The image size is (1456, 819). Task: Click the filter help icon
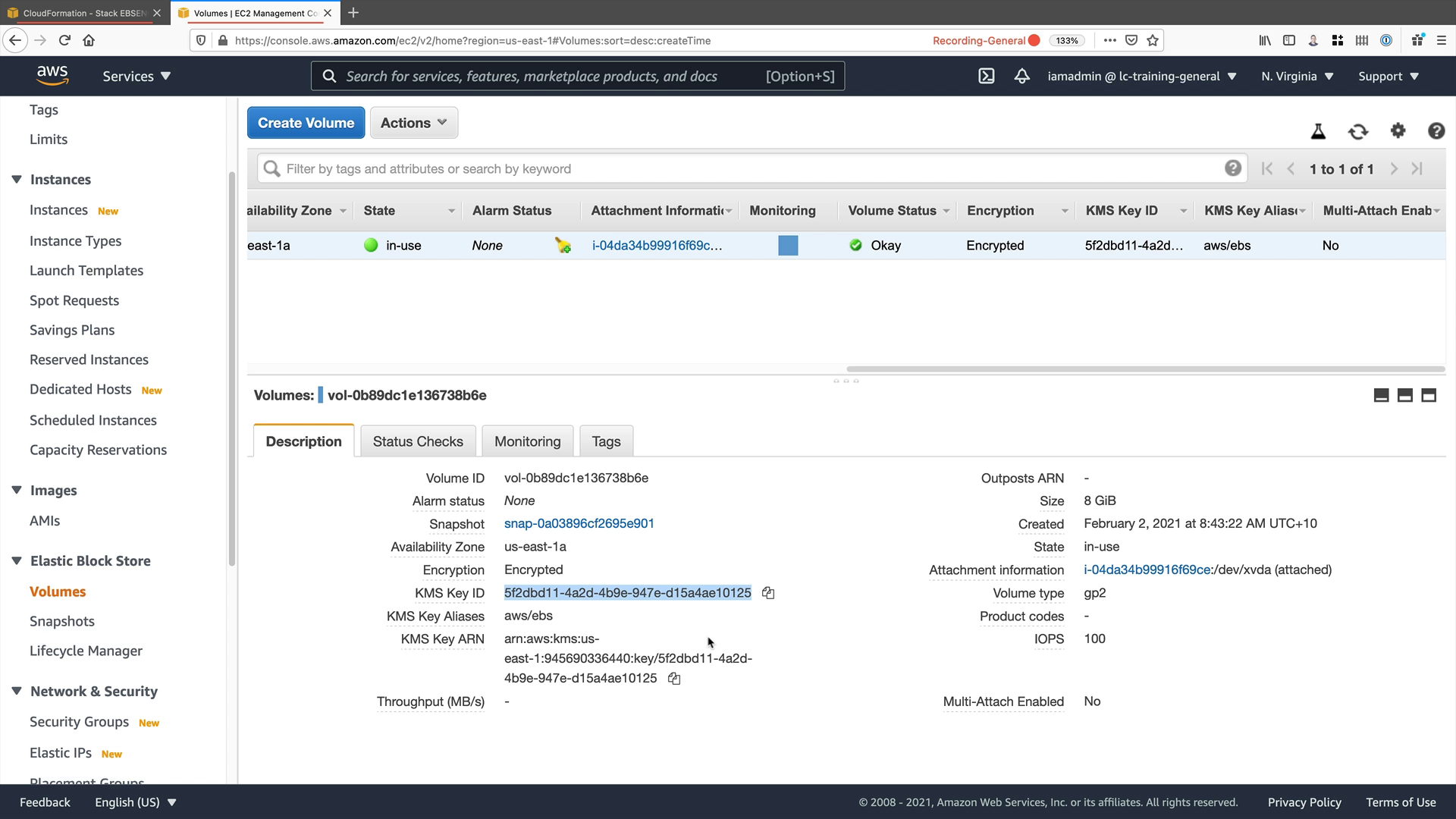pyautogui.click(x=1233, y=168)
